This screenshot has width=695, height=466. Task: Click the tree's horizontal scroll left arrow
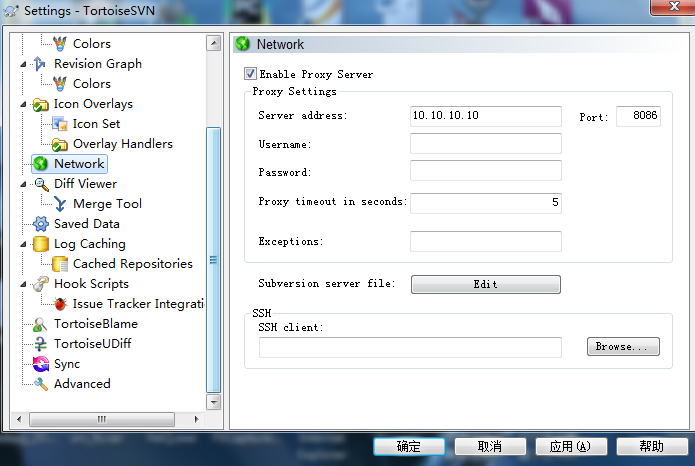[x=19, y=419]
